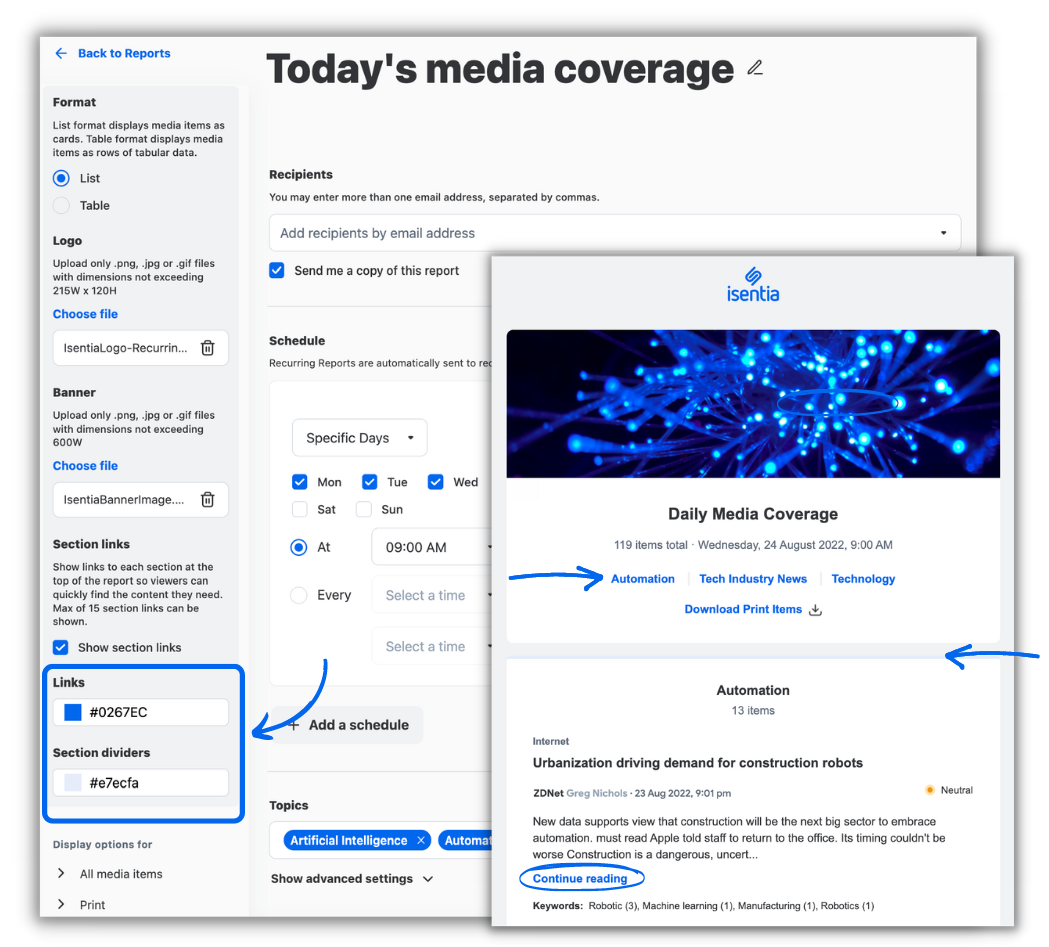Click the '119 items total' summary line

753,545
